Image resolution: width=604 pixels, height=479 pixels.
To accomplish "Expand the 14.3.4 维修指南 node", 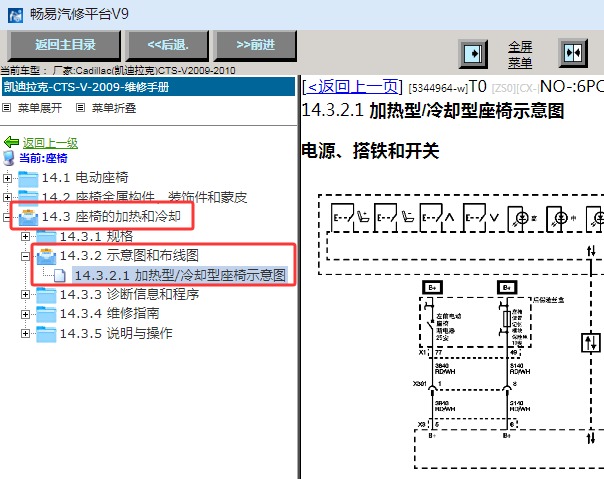I will [x=25, y=314].
